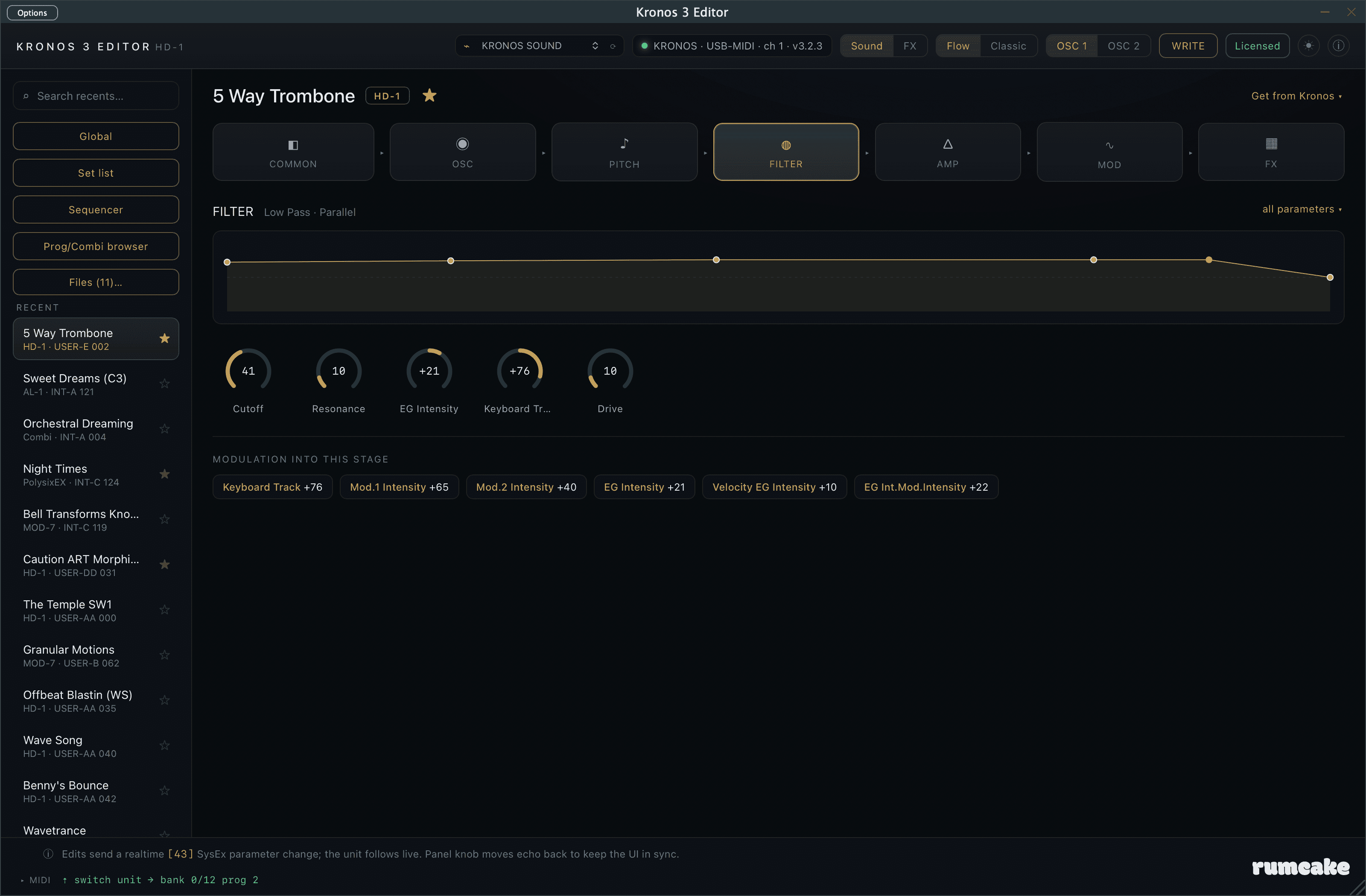The height and width of the screenshot is (896, 1366).
Task: Expand the all parameters dropdown
Action: tap(1302, 209)
